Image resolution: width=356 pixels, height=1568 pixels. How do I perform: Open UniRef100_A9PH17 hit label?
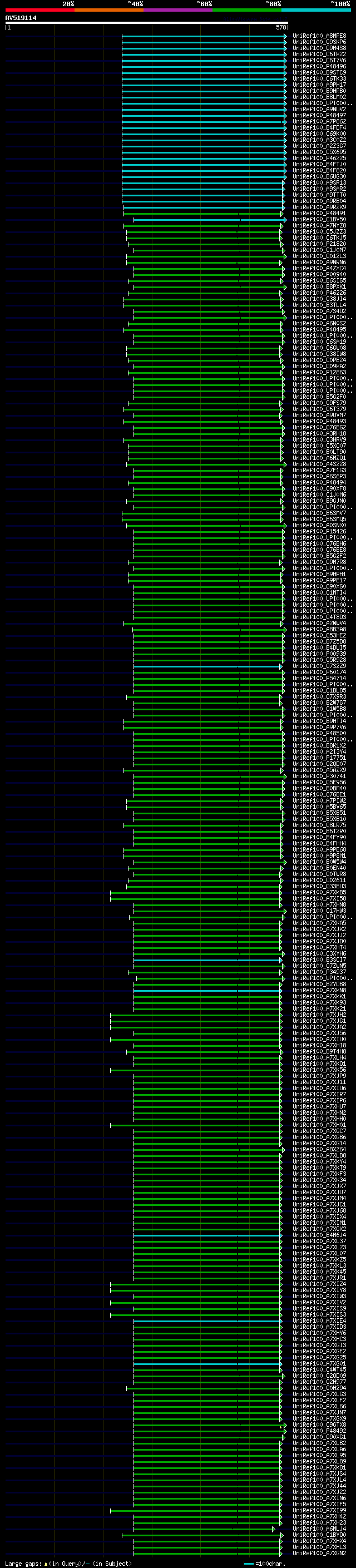coord(319,85)
